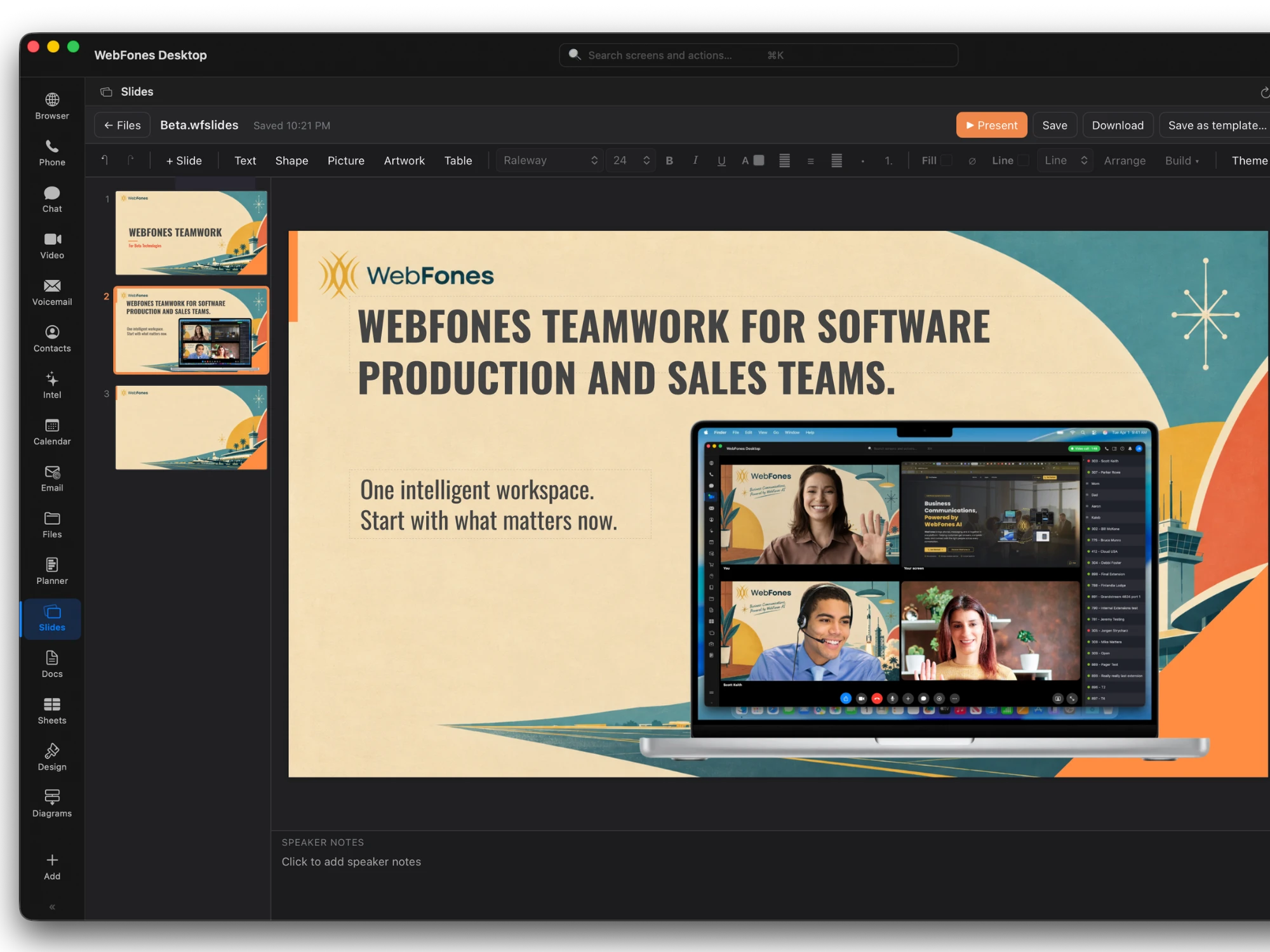Open the Browser sidebar icon
The image size is (1270, 952).
click(52, 106)
